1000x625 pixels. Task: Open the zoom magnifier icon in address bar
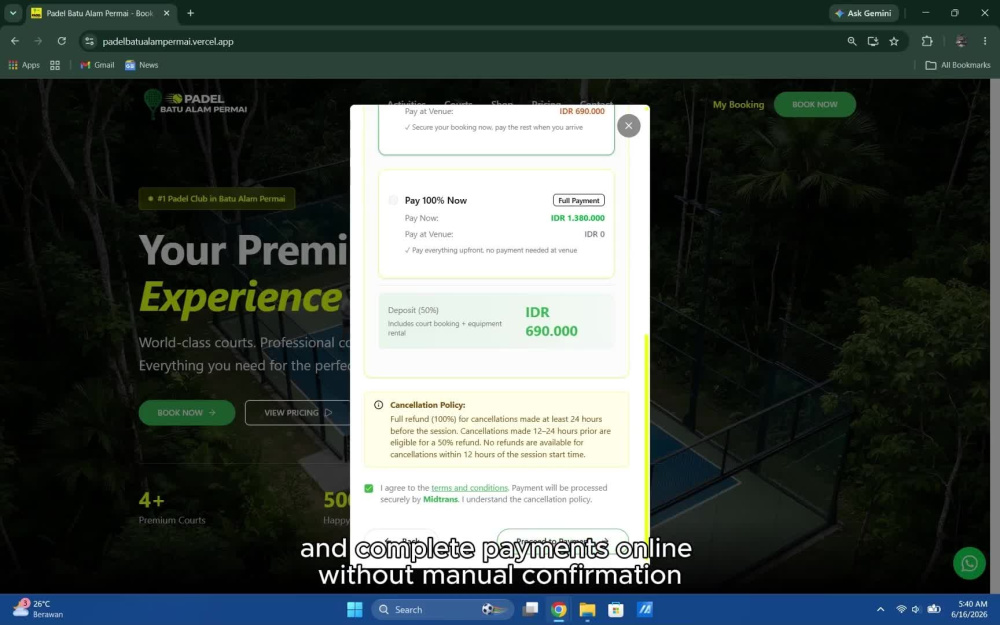[851, 41]
